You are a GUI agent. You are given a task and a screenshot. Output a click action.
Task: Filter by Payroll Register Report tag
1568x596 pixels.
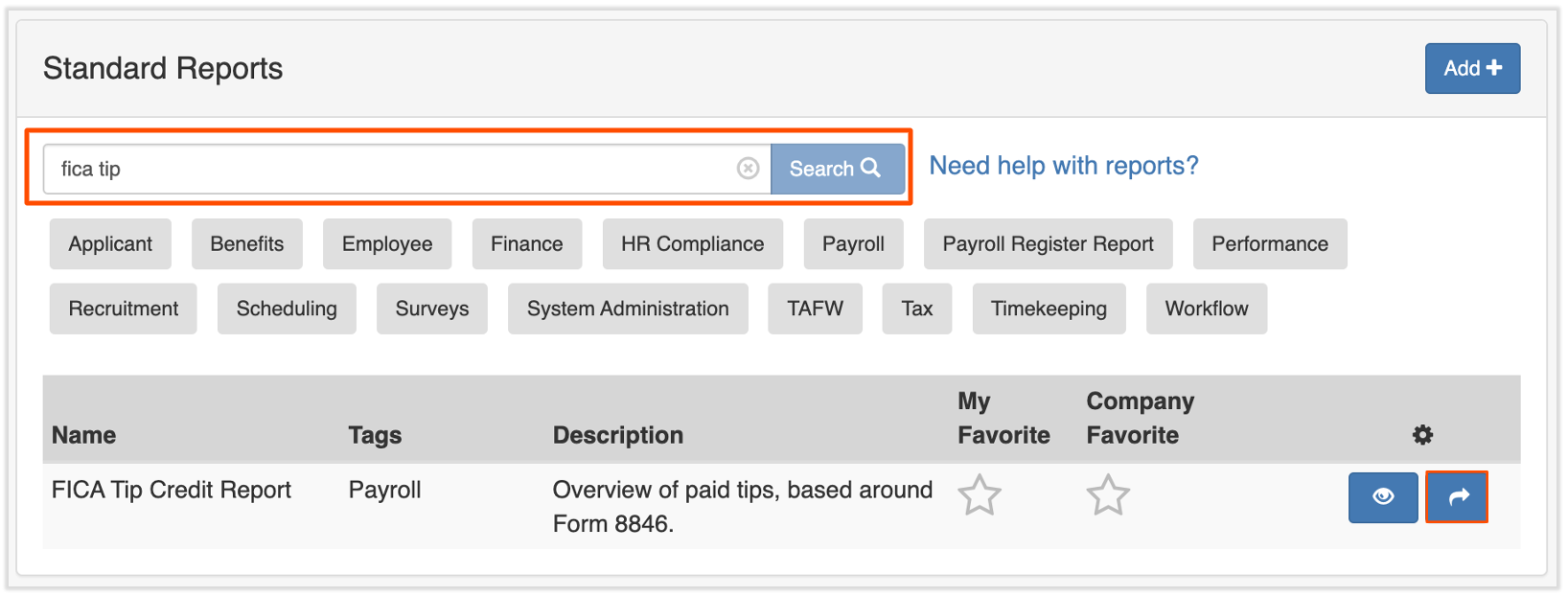tap(1048, 244)
